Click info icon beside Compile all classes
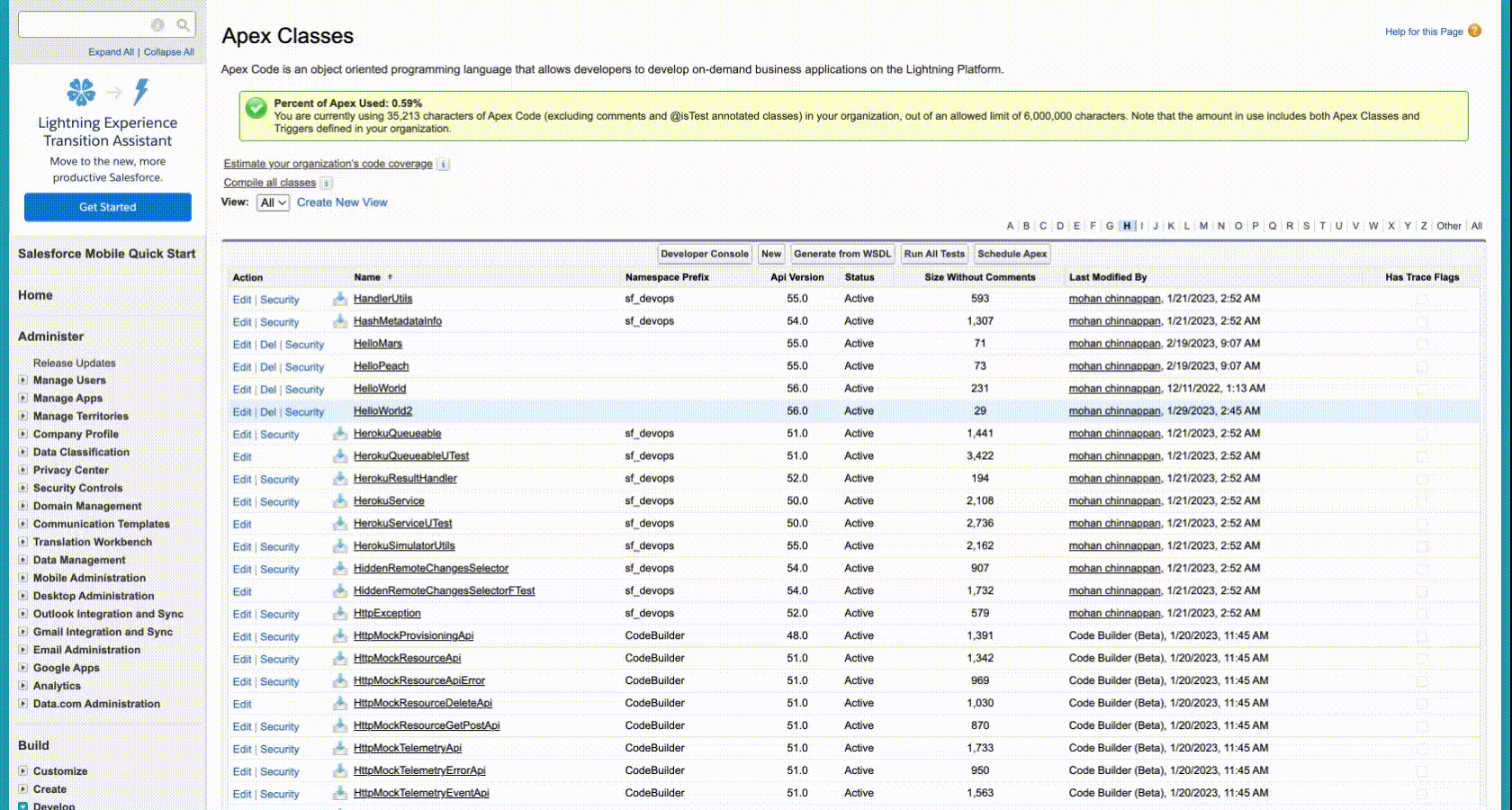This screenshot has height=810, width=1512. click(x=327, y=183)
